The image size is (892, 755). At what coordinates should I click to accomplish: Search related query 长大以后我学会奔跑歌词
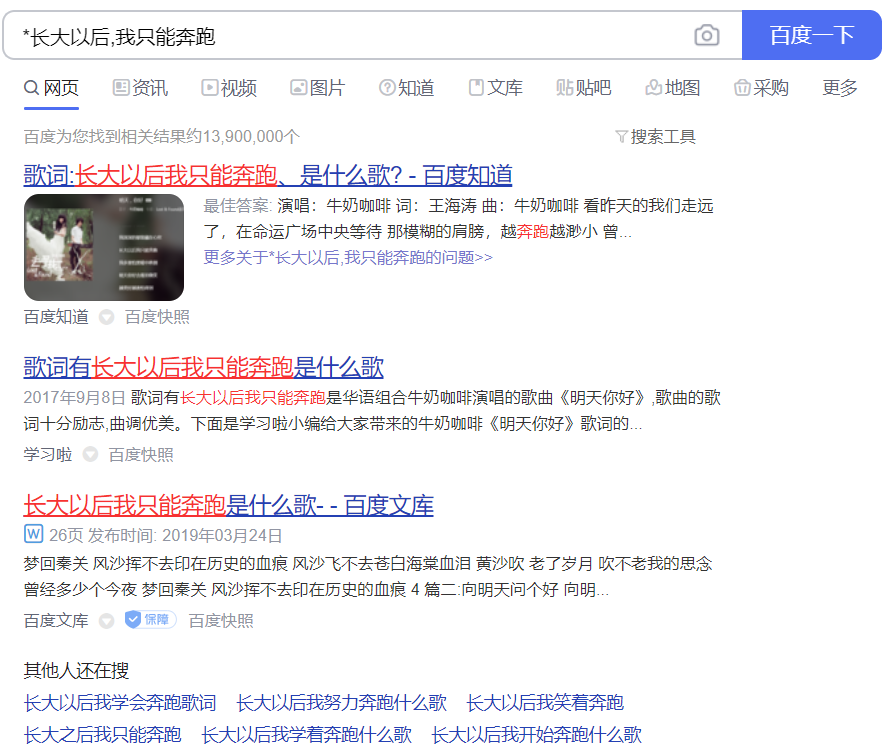(x=120, y=703)
